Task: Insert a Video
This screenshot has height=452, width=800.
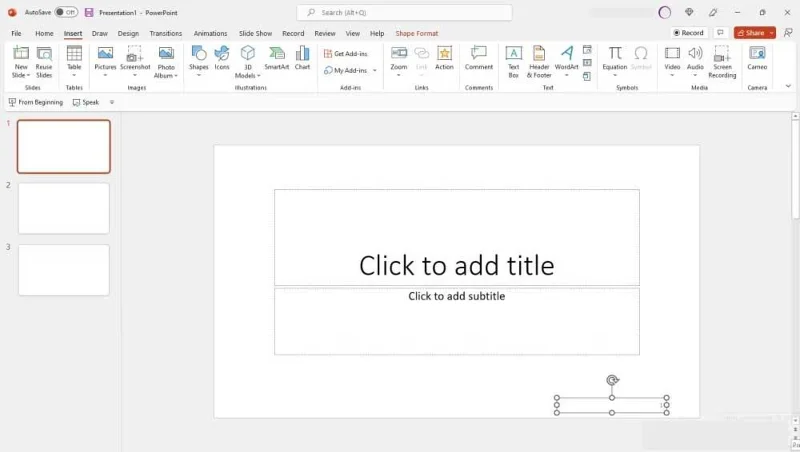Action: tap(672, 61)
